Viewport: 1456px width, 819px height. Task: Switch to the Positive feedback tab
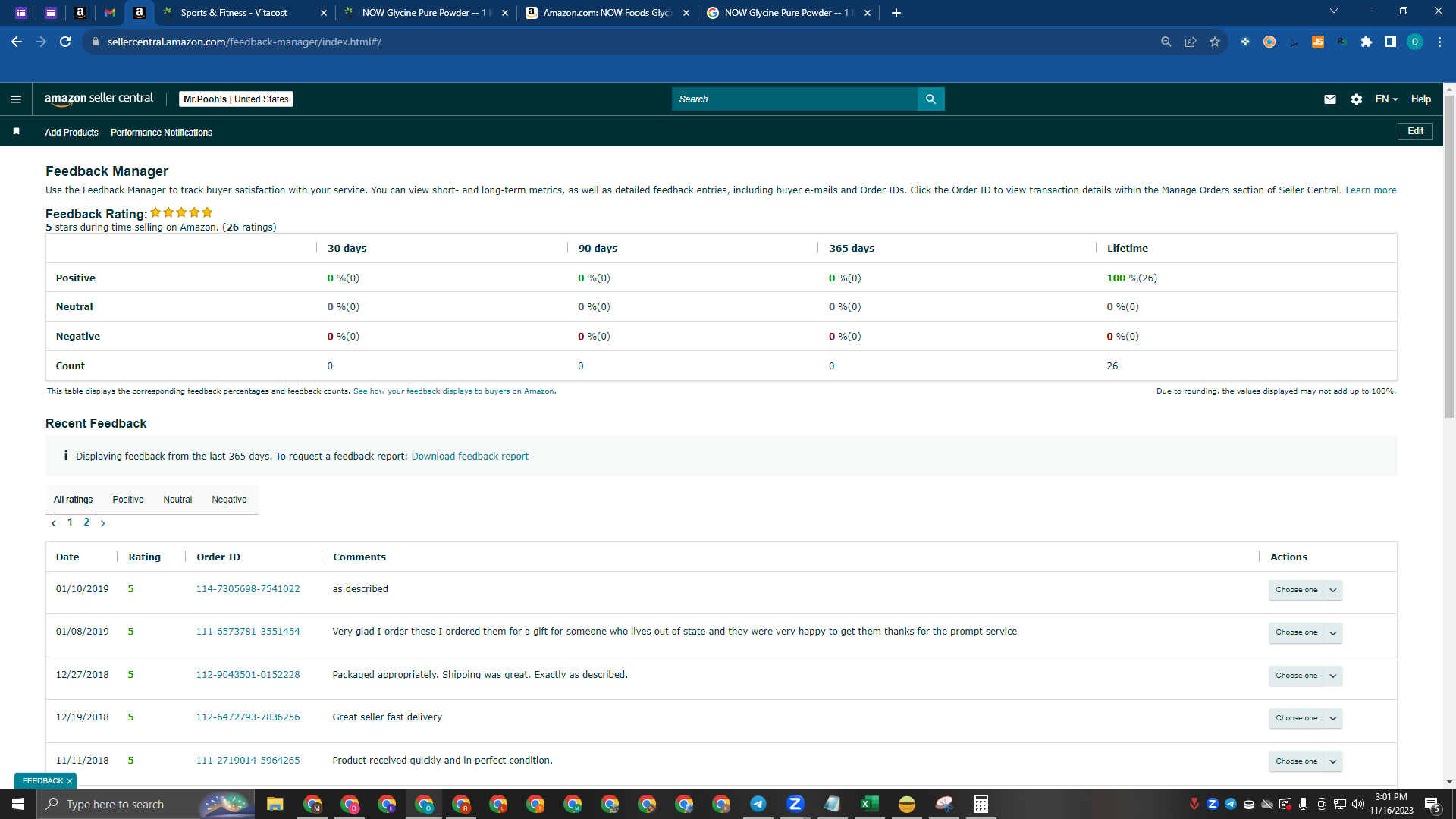(x=128, y=500)
